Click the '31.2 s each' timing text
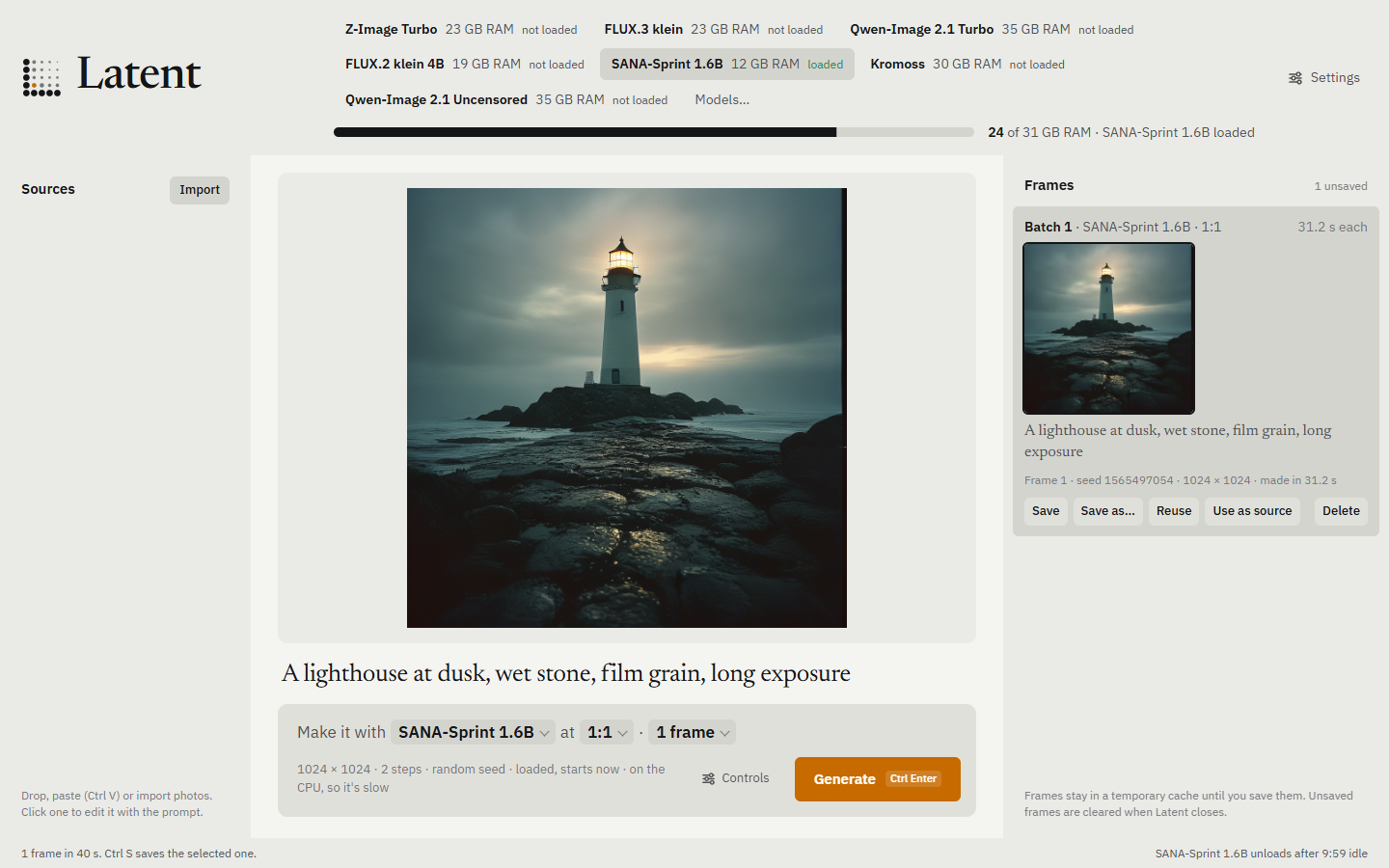This screenshot has width=1389, height=868. (1332, 227)
